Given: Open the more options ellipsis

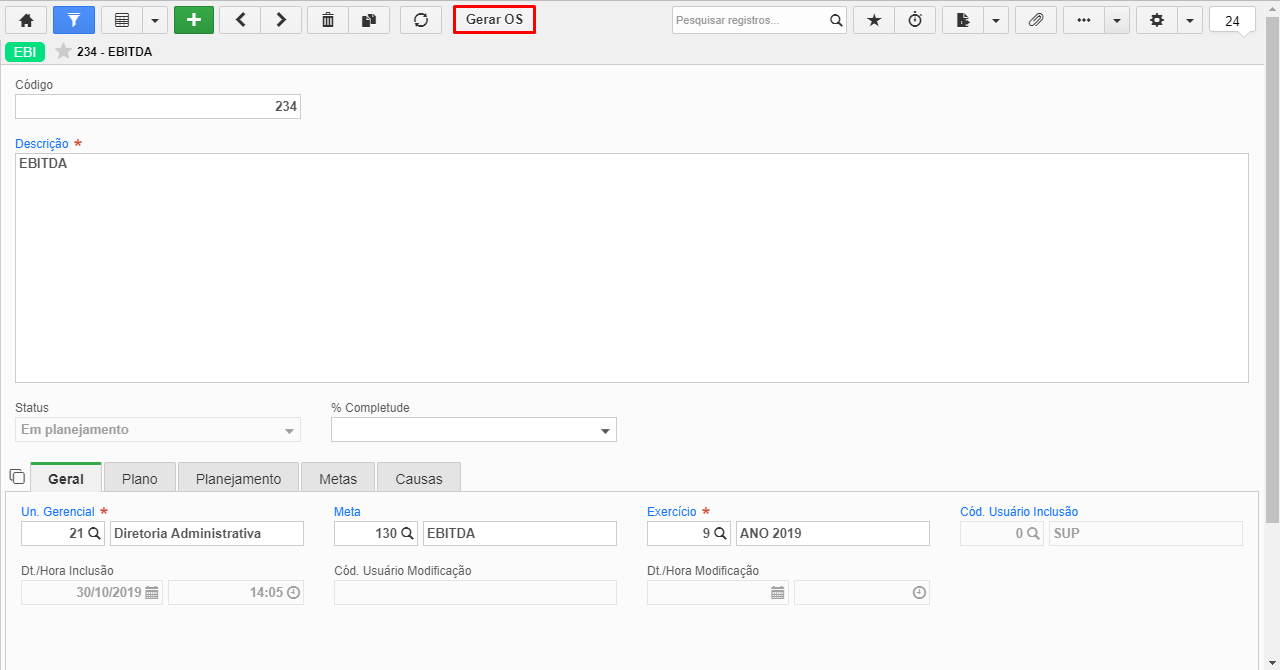Looking at the screenshot, I should (x=1084, y=20).
